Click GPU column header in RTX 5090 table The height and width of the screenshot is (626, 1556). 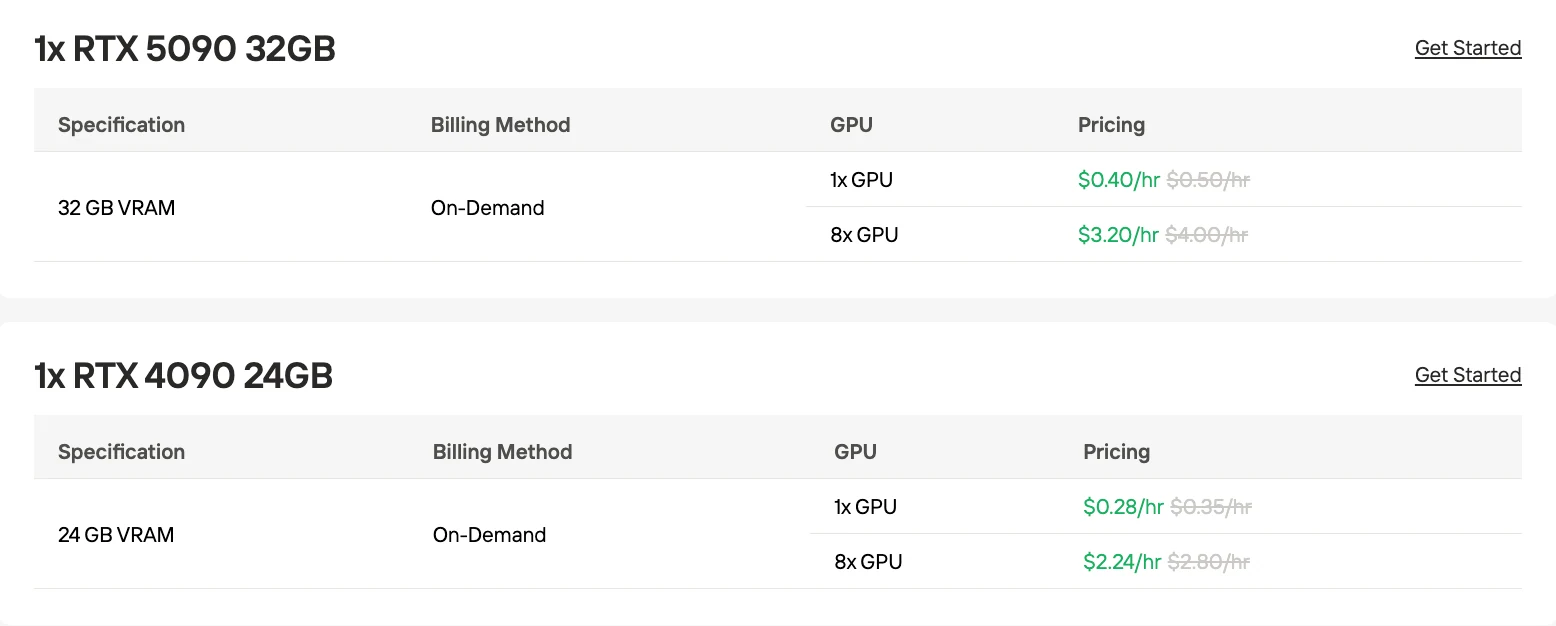pyautogui.click(x=851, y=125)
